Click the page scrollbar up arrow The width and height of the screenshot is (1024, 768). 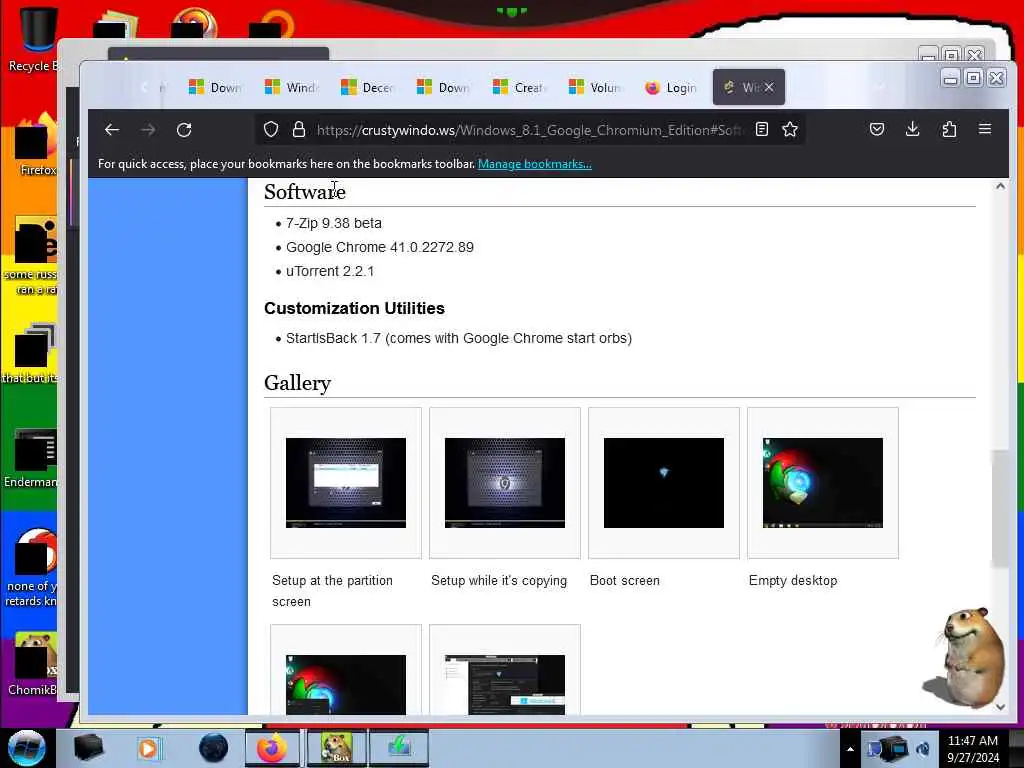coord(1000,187)
